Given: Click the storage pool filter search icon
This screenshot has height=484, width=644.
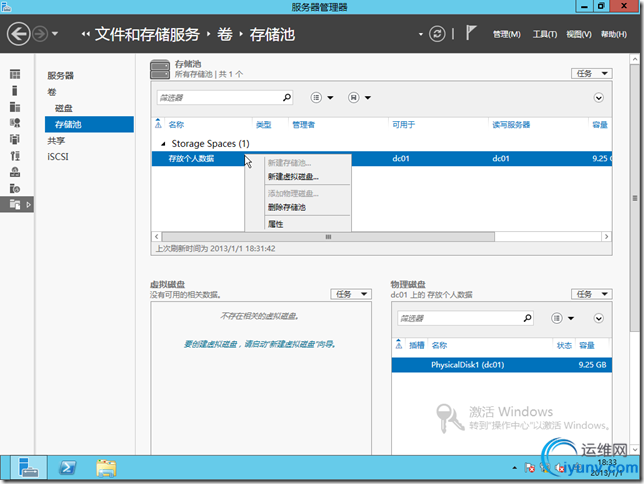Looking at the screenshot, I should tap(287, 97).
